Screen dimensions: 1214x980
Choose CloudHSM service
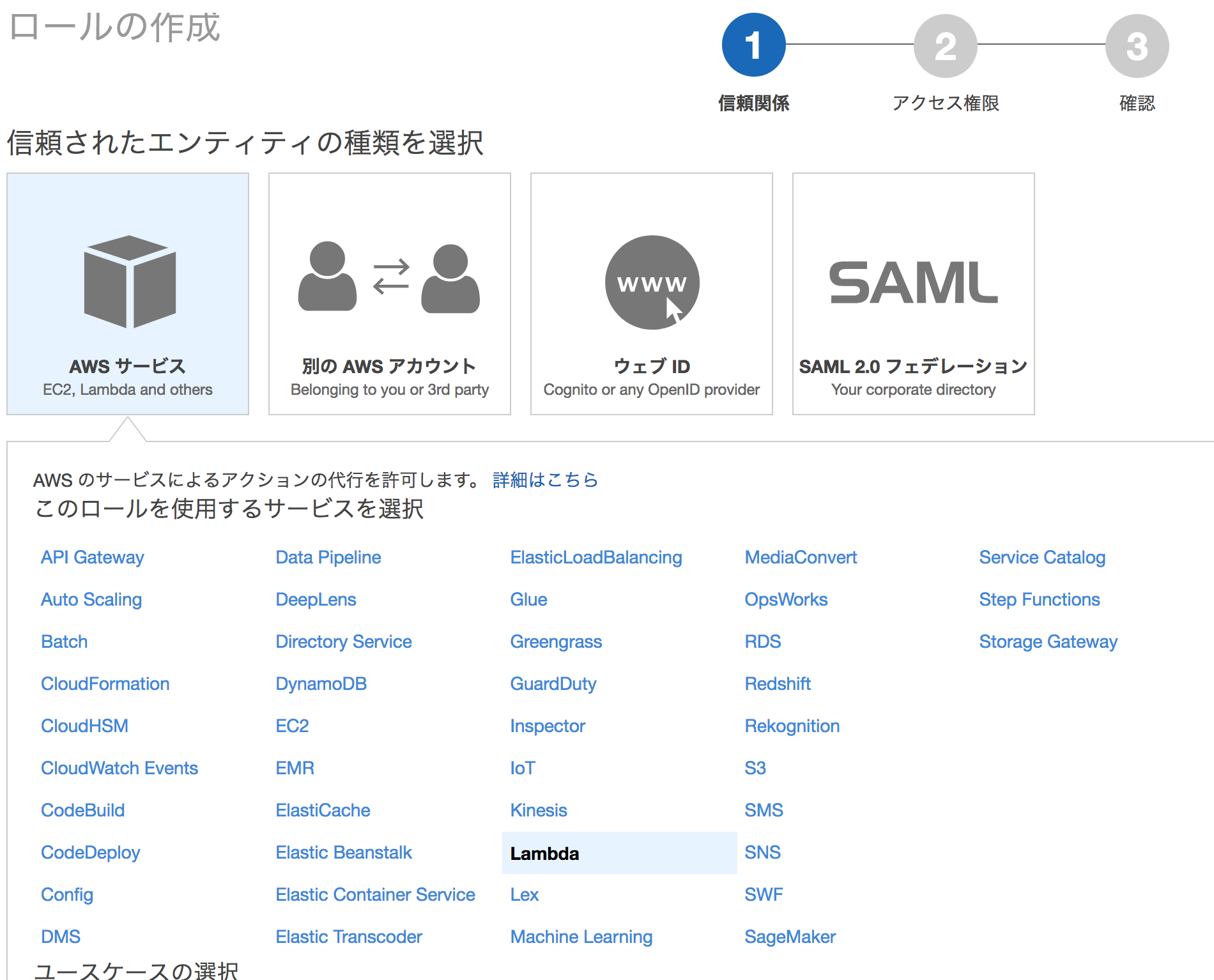click(84, 726)
